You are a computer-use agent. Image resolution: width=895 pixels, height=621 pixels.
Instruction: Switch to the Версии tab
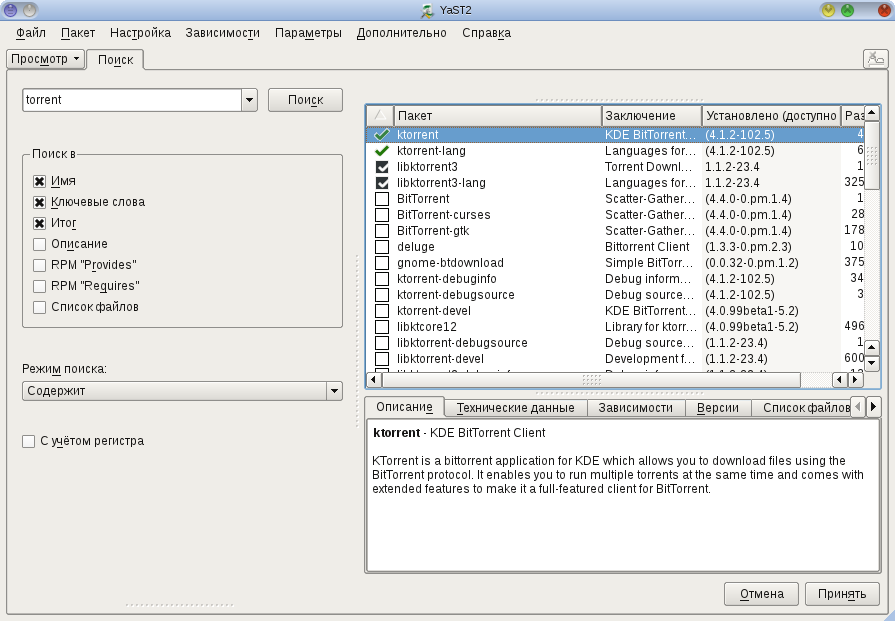point(717,408)
